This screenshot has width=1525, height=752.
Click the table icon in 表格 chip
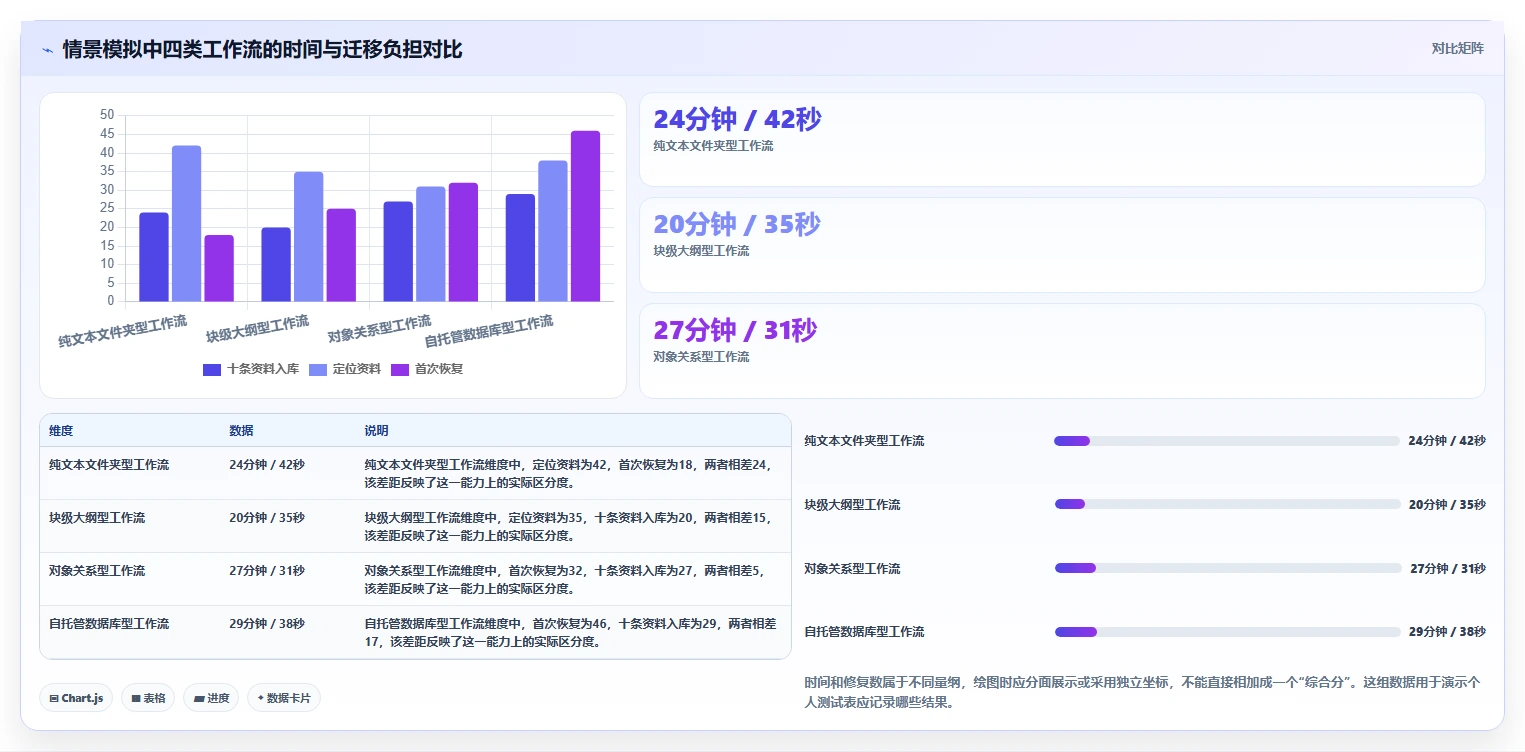(x=136, y=698)
